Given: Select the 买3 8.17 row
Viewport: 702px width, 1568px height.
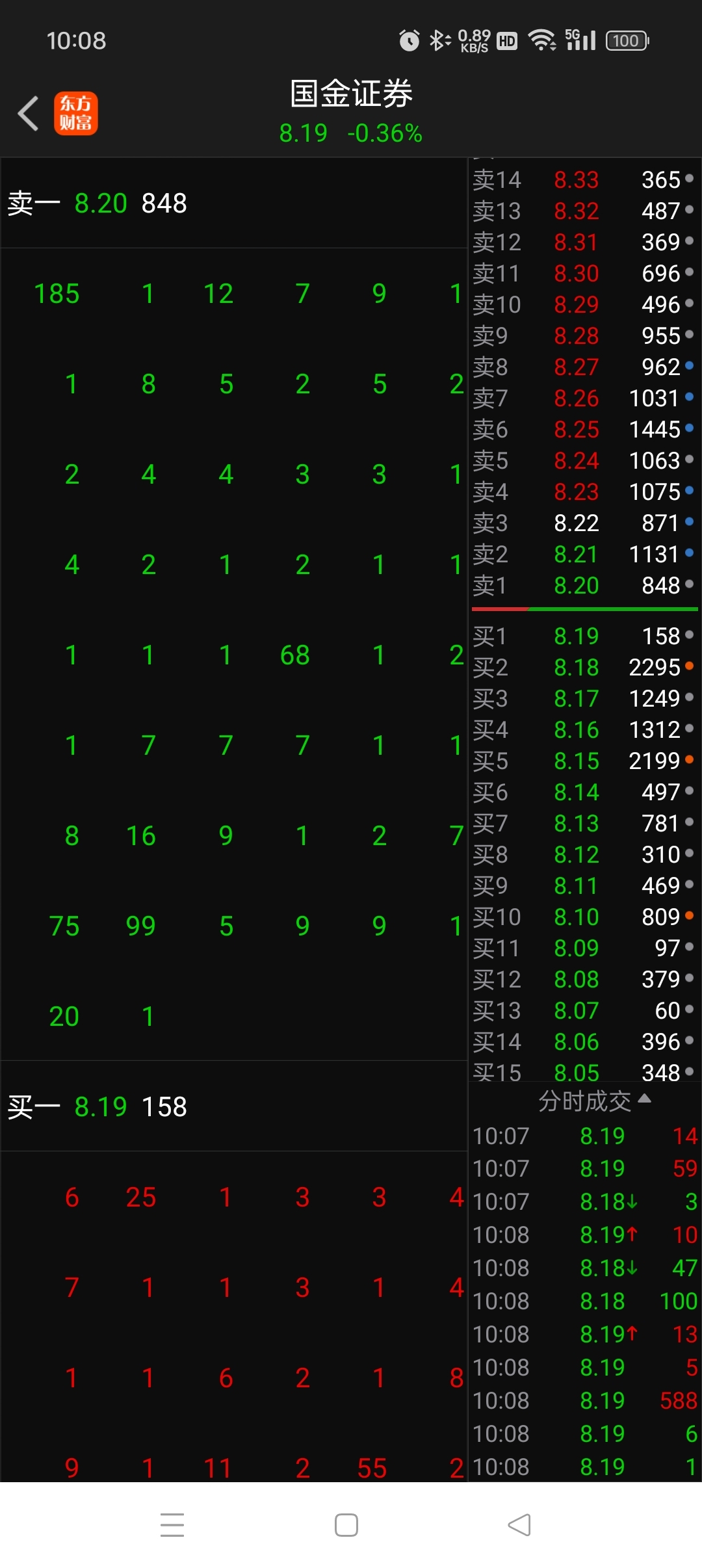Looking at the screenshot, I should coord(584,698).
